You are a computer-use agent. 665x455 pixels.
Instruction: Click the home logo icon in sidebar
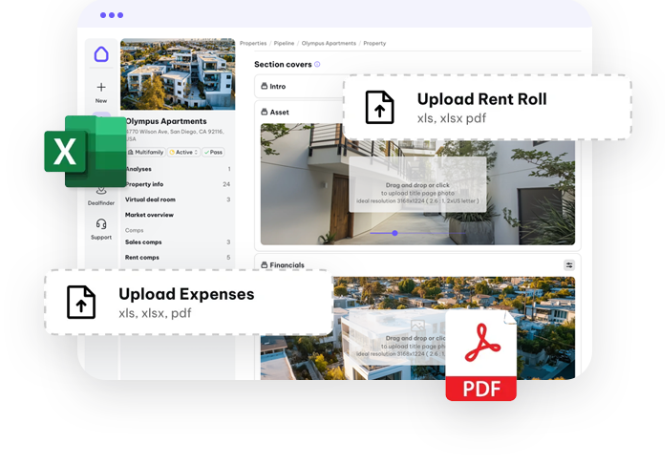pyautogui.click(x=101, y=56)
